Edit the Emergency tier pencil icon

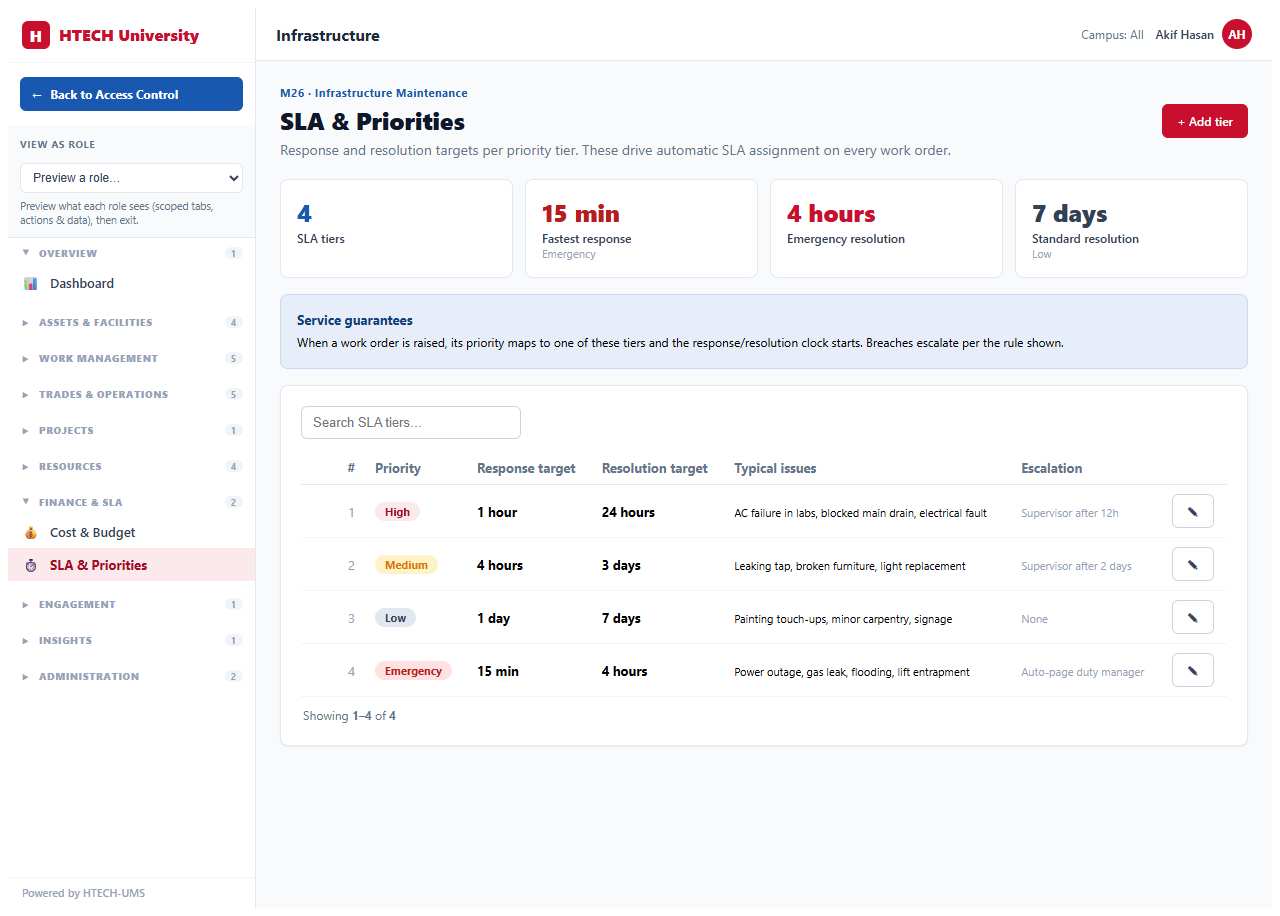1192,670
